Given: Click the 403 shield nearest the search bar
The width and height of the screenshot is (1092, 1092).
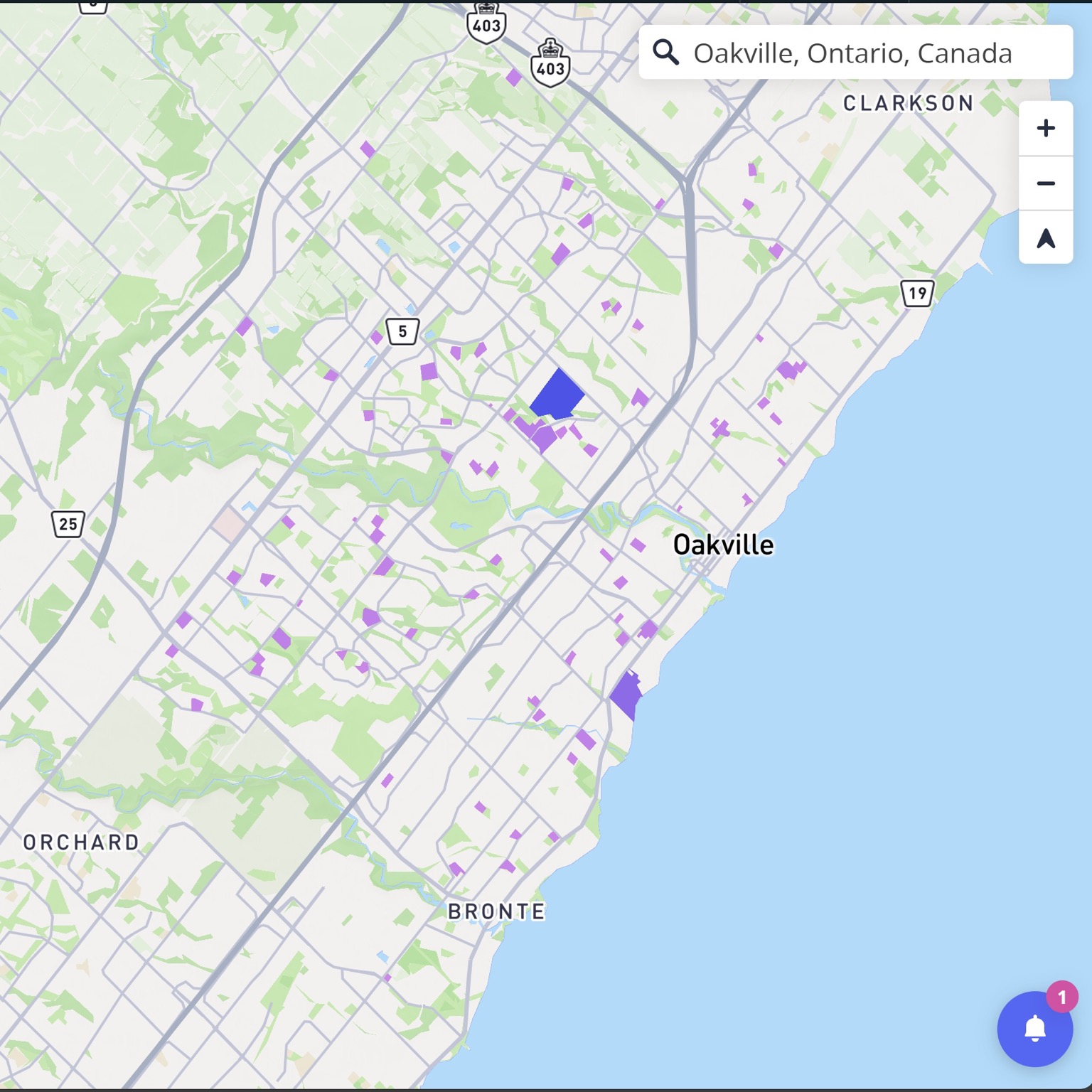Looking at the screenshot, I should tap(550, 64).
